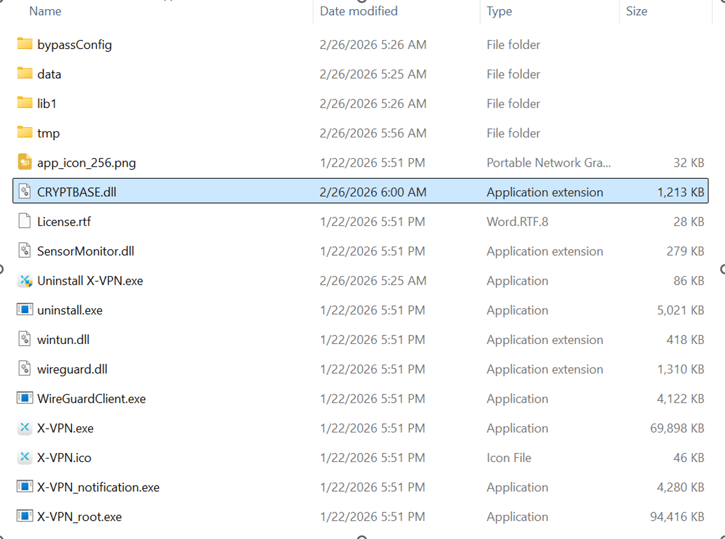Click X-VPN_notification.exe size 4,280 KB
Image resolution: width=725 pixels, height=539 pixels.
(x=681, y=487)
